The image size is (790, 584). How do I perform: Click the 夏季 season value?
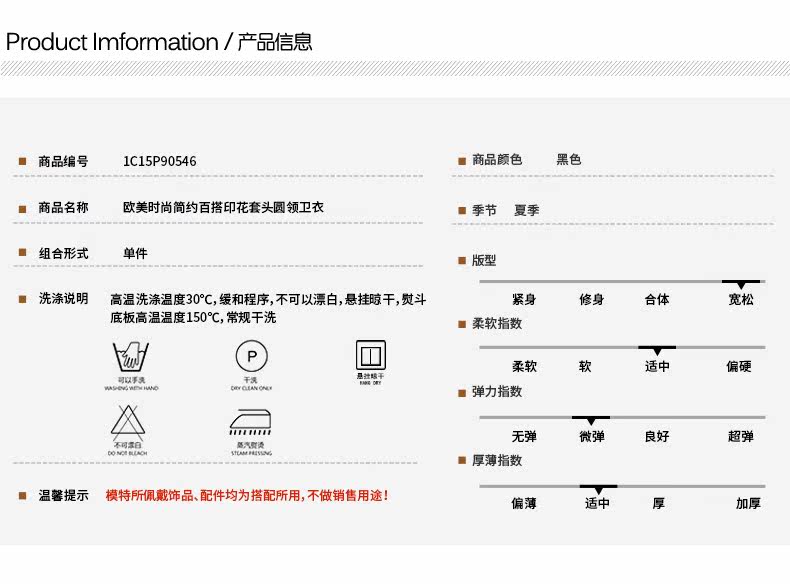526,210
